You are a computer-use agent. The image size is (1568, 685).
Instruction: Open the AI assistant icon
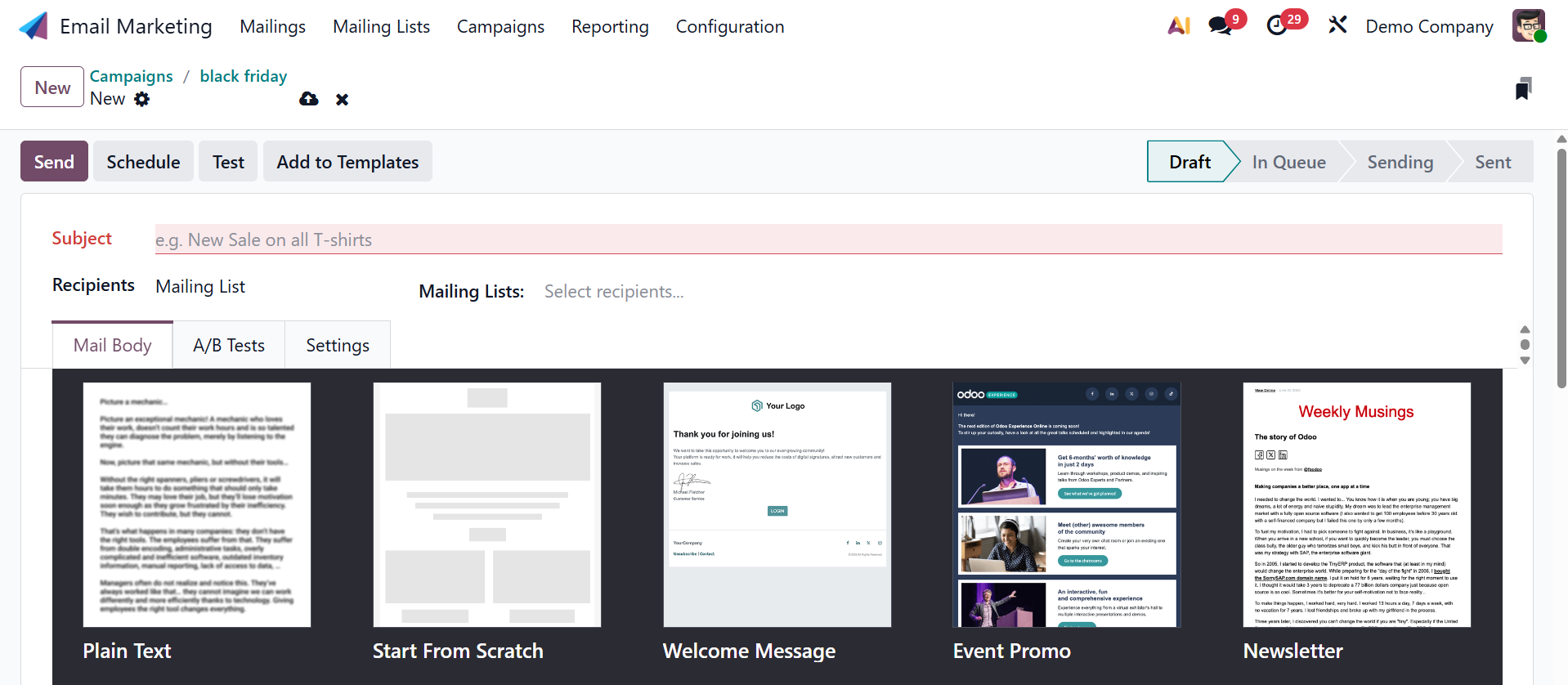click(1179, 26)
